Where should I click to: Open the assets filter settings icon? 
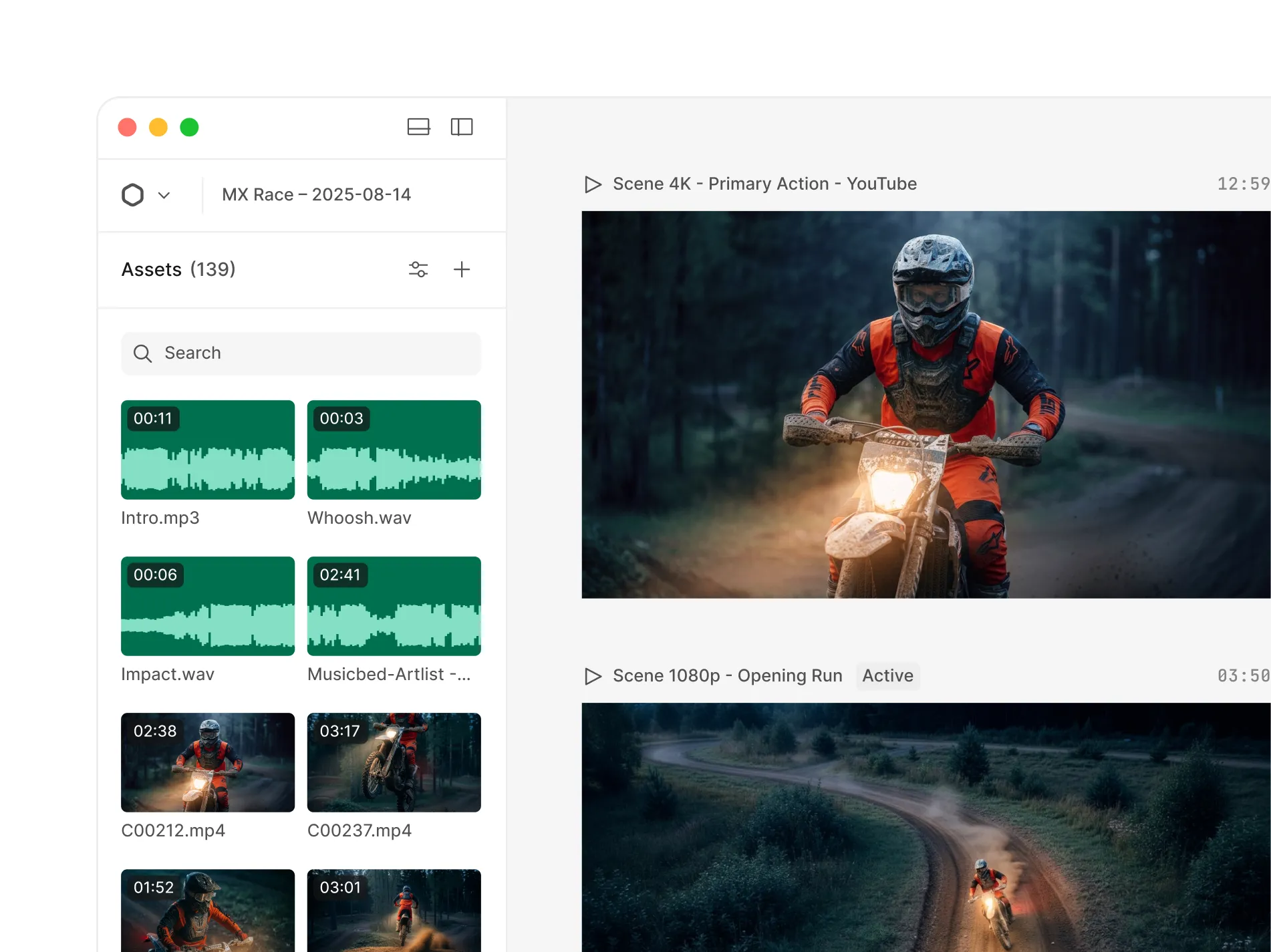418,269
